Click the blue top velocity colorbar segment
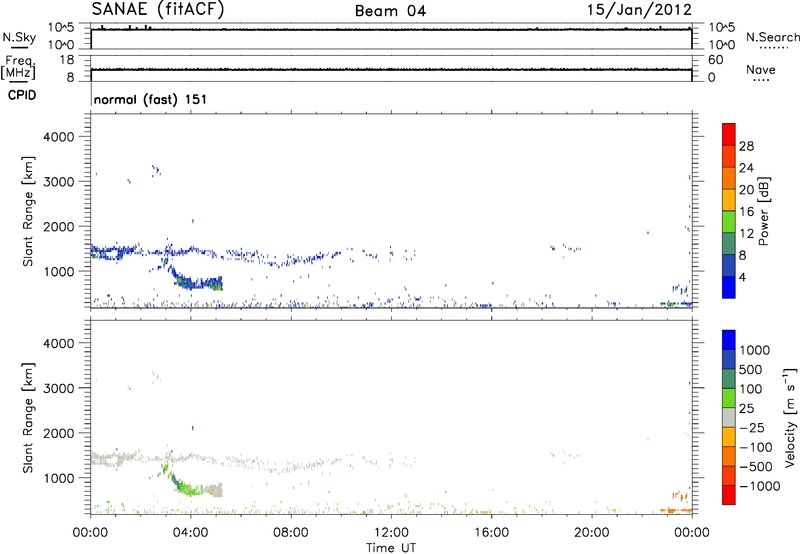Image resolution: width=800 pixels, height=554 pixels. [729, 340]
